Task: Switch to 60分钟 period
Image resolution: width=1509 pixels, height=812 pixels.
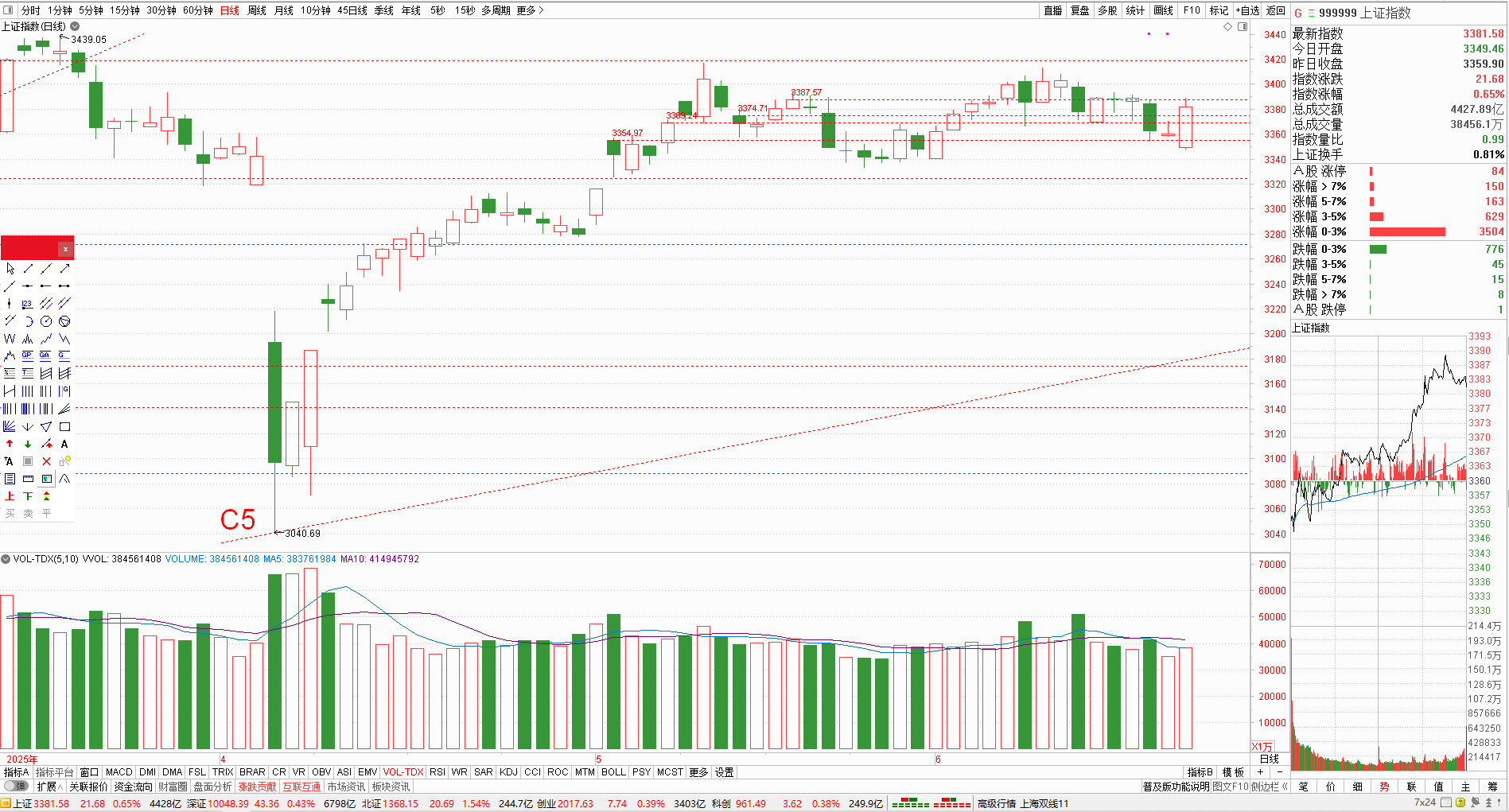Action: pos(198,10)
